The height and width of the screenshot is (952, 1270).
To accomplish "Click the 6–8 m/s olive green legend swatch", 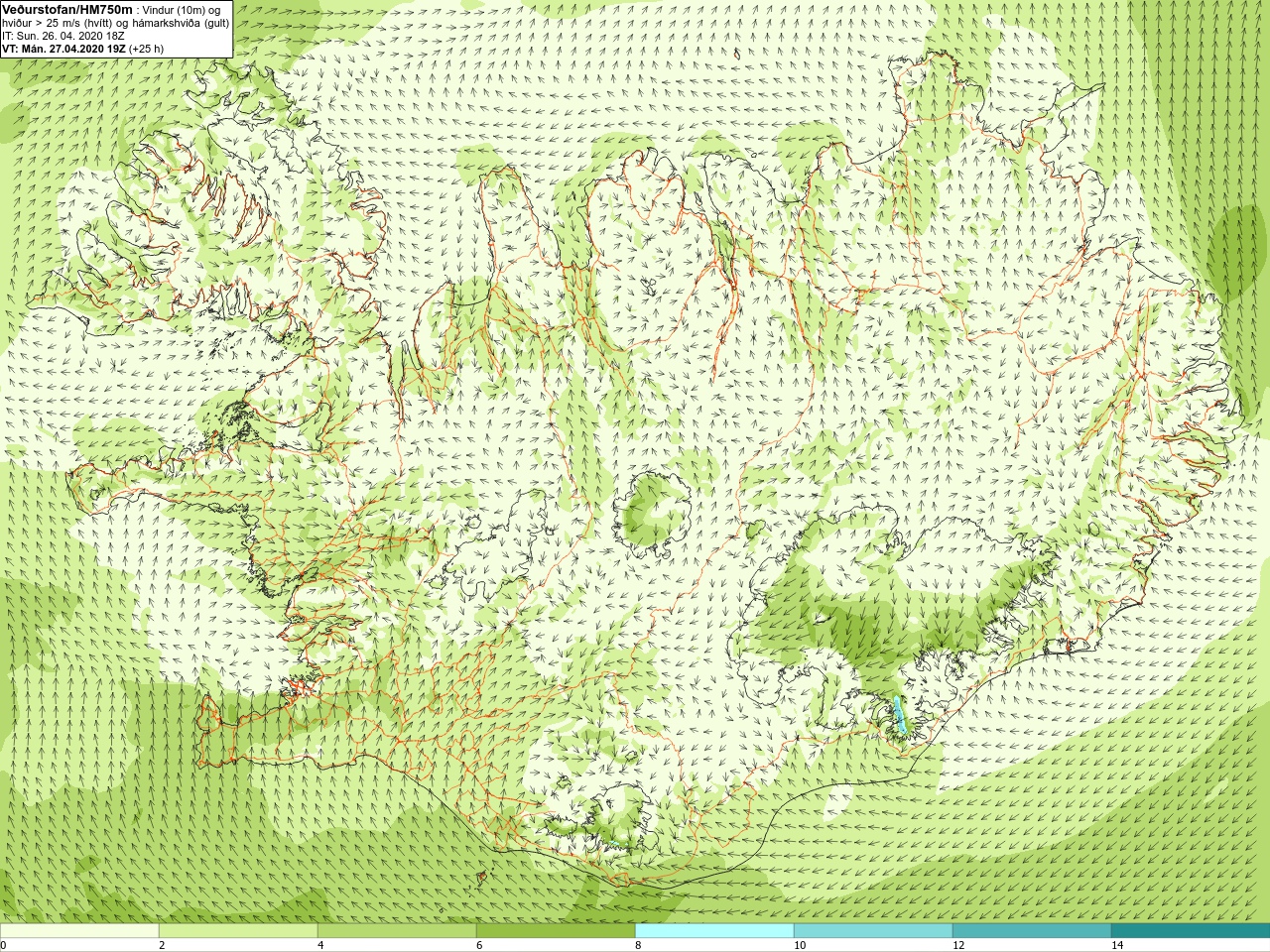I will pyautogui.click(x=556, y=931).
